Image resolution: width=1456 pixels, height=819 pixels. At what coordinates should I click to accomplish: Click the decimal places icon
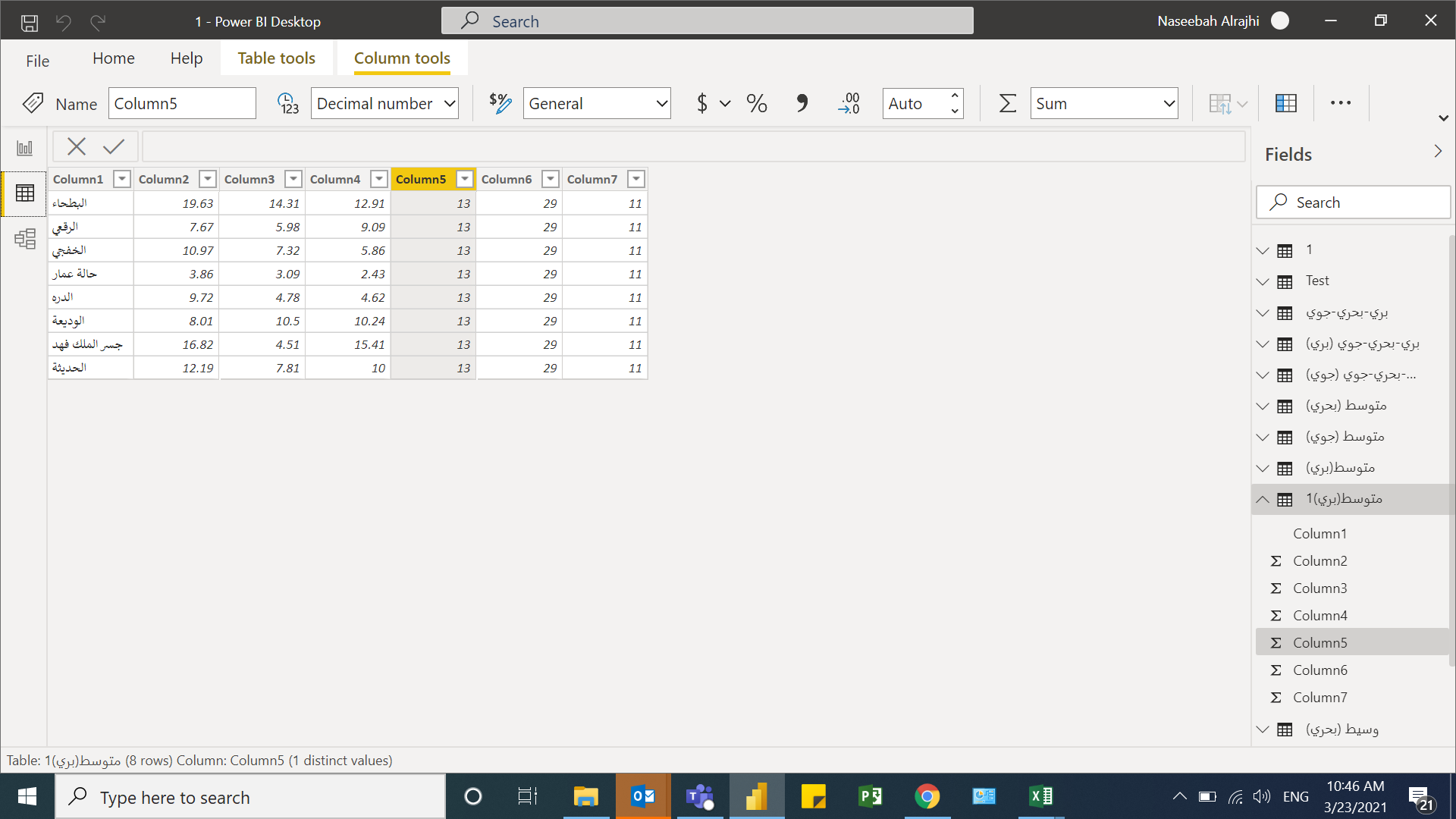(x=849, y=103)
